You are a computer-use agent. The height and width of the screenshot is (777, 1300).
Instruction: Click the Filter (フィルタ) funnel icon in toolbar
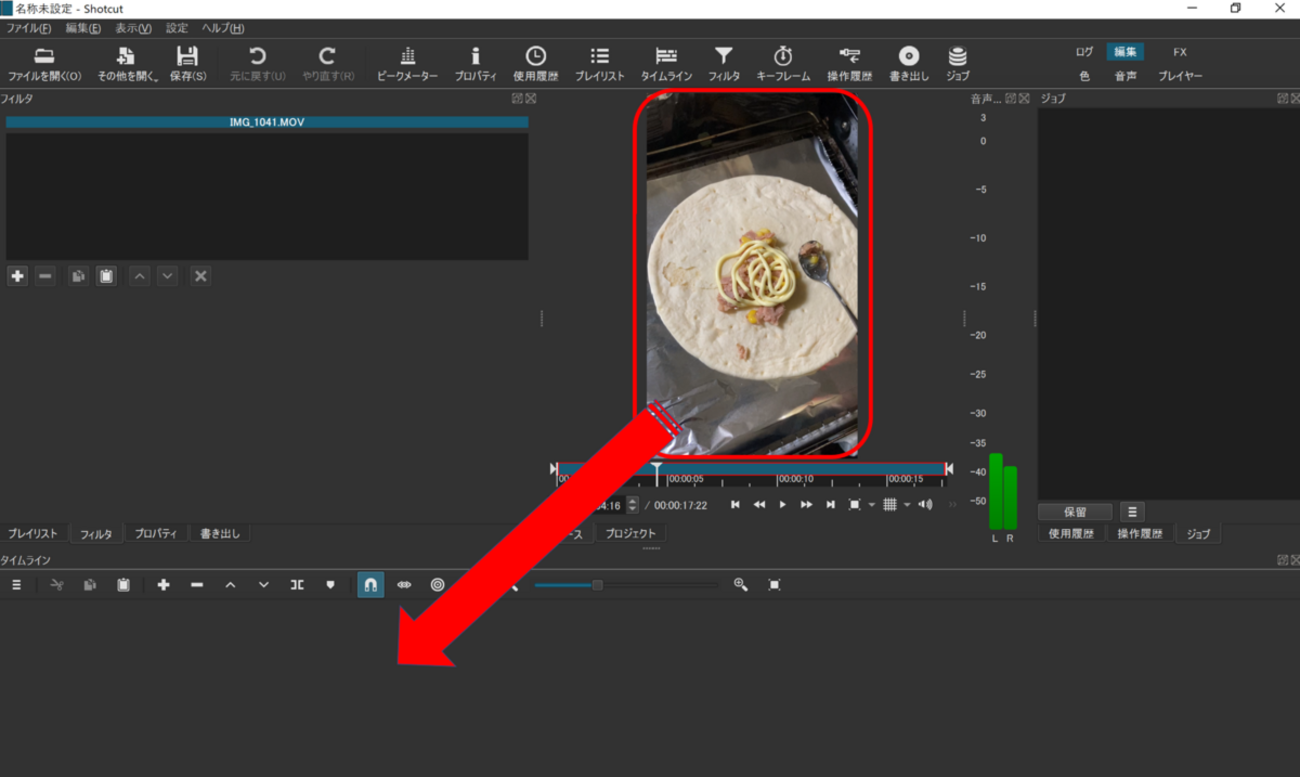coord(723,63)
